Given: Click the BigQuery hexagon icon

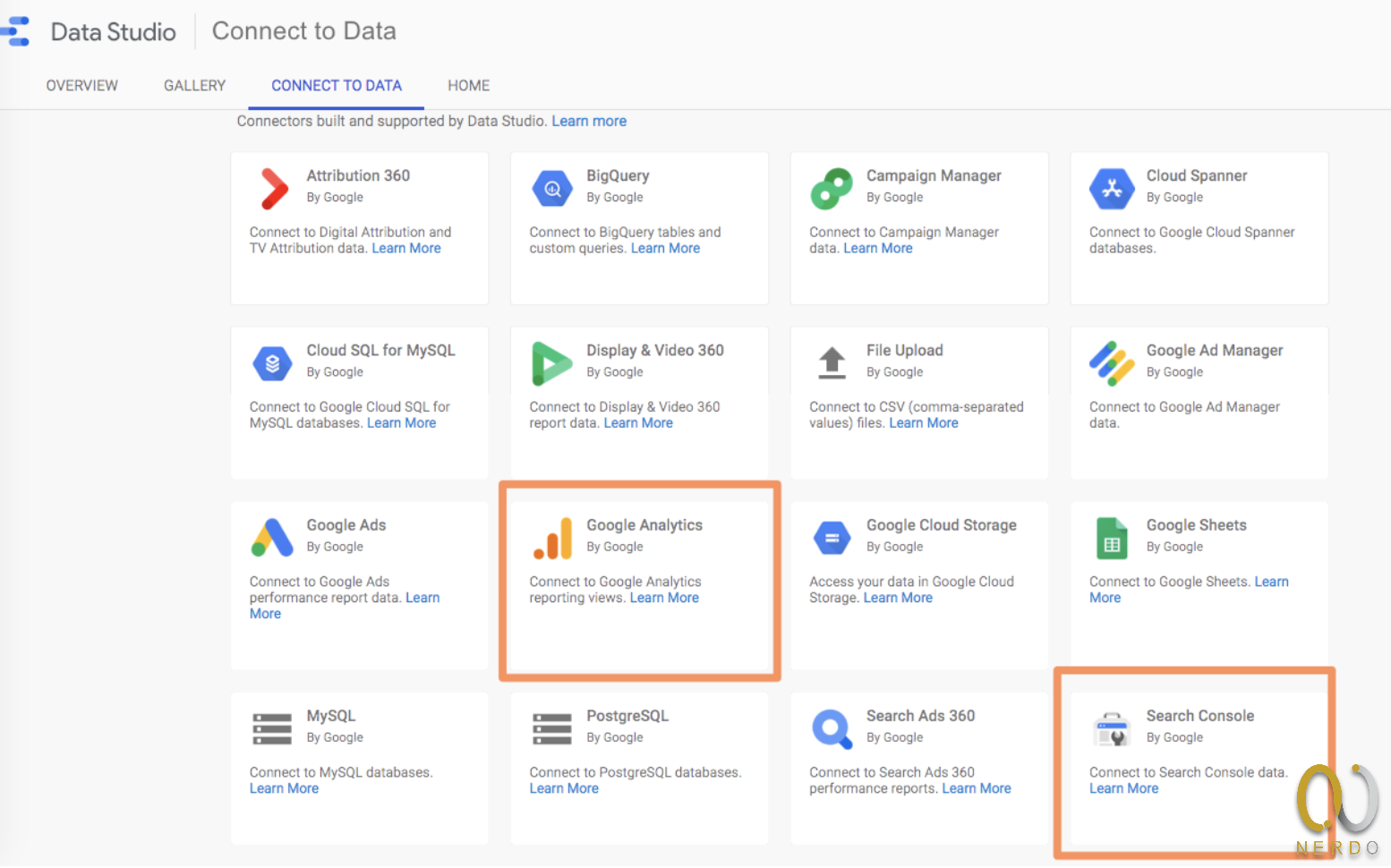Looking at the screenshot, I should point(552,189).
